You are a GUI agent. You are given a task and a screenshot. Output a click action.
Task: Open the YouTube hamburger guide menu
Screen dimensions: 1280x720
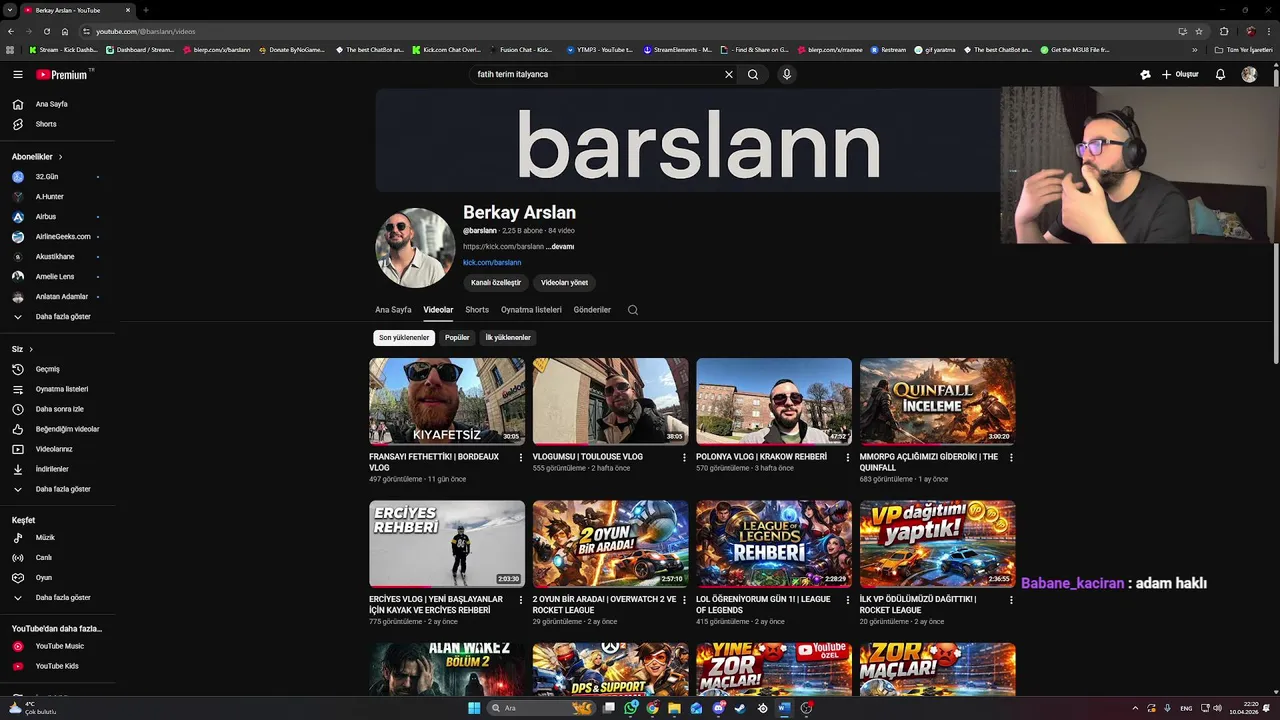click(x=17, y=74)
